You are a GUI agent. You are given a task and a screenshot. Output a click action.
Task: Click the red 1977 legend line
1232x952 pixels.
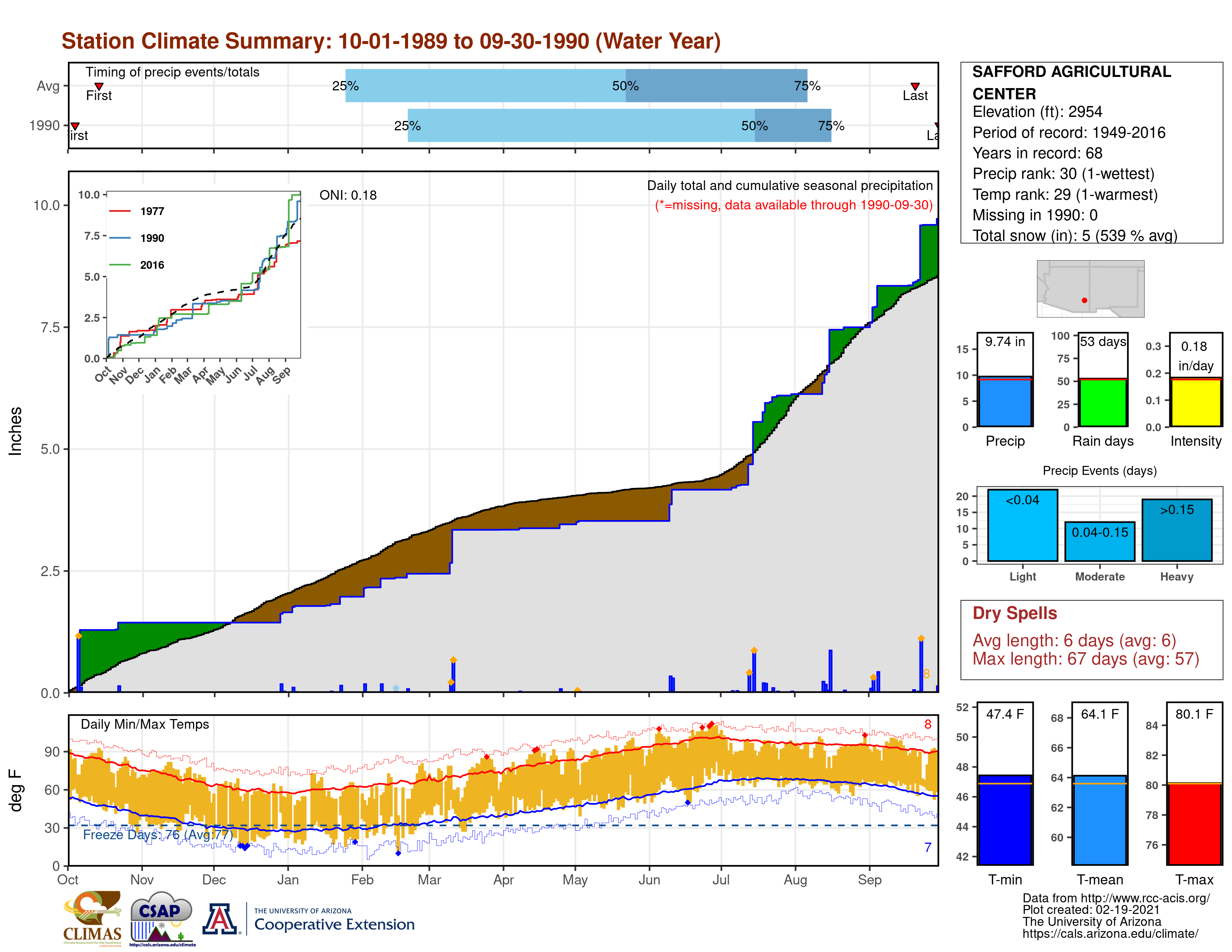tap(119, 211)
